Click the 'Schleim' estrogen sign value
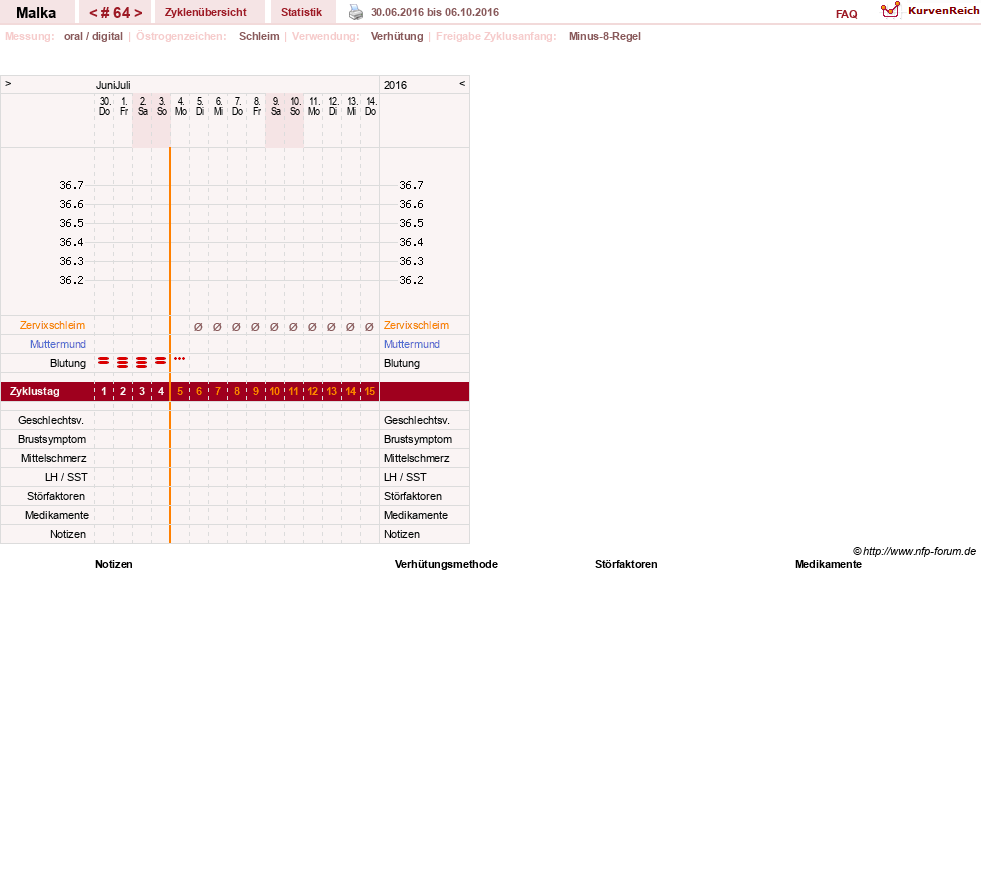Image resolution: width=981 pixels, height=883 pixels. tap(259, 36)
